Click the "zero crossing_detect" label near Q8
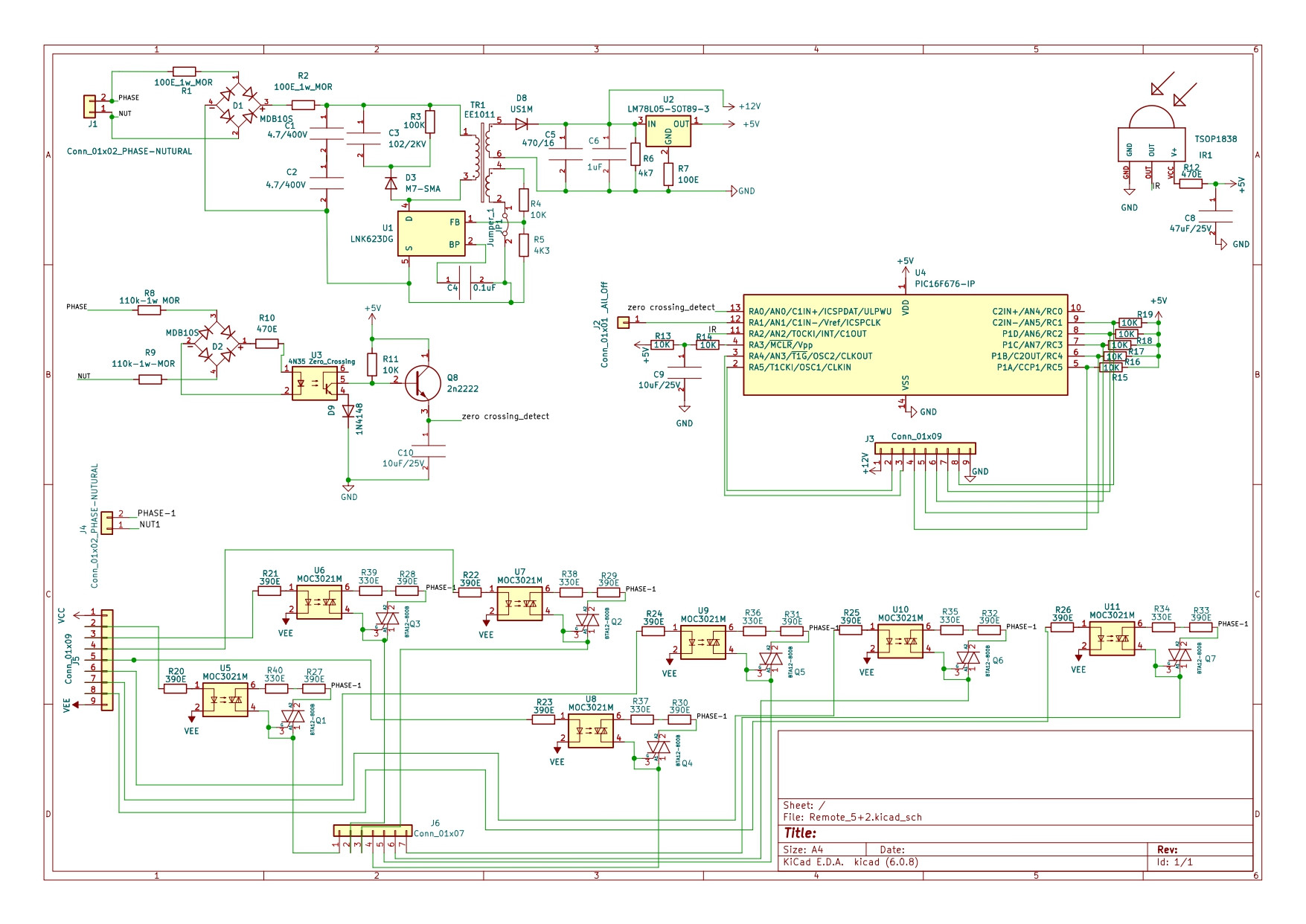 click(505, 417)
